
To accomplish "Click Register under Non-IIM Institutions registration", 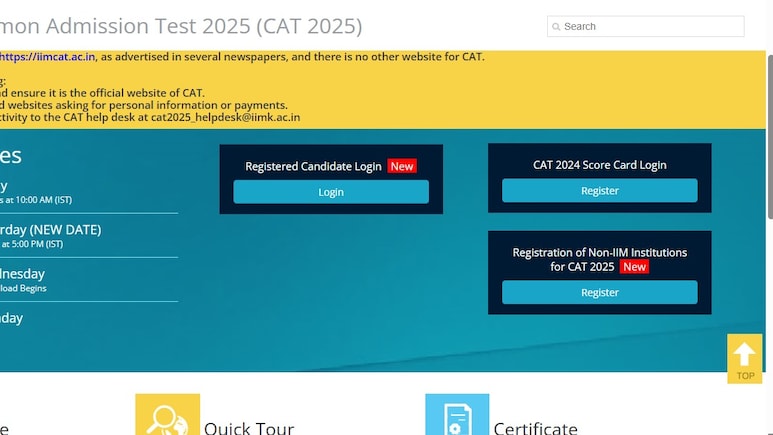I will coord(599,292).
